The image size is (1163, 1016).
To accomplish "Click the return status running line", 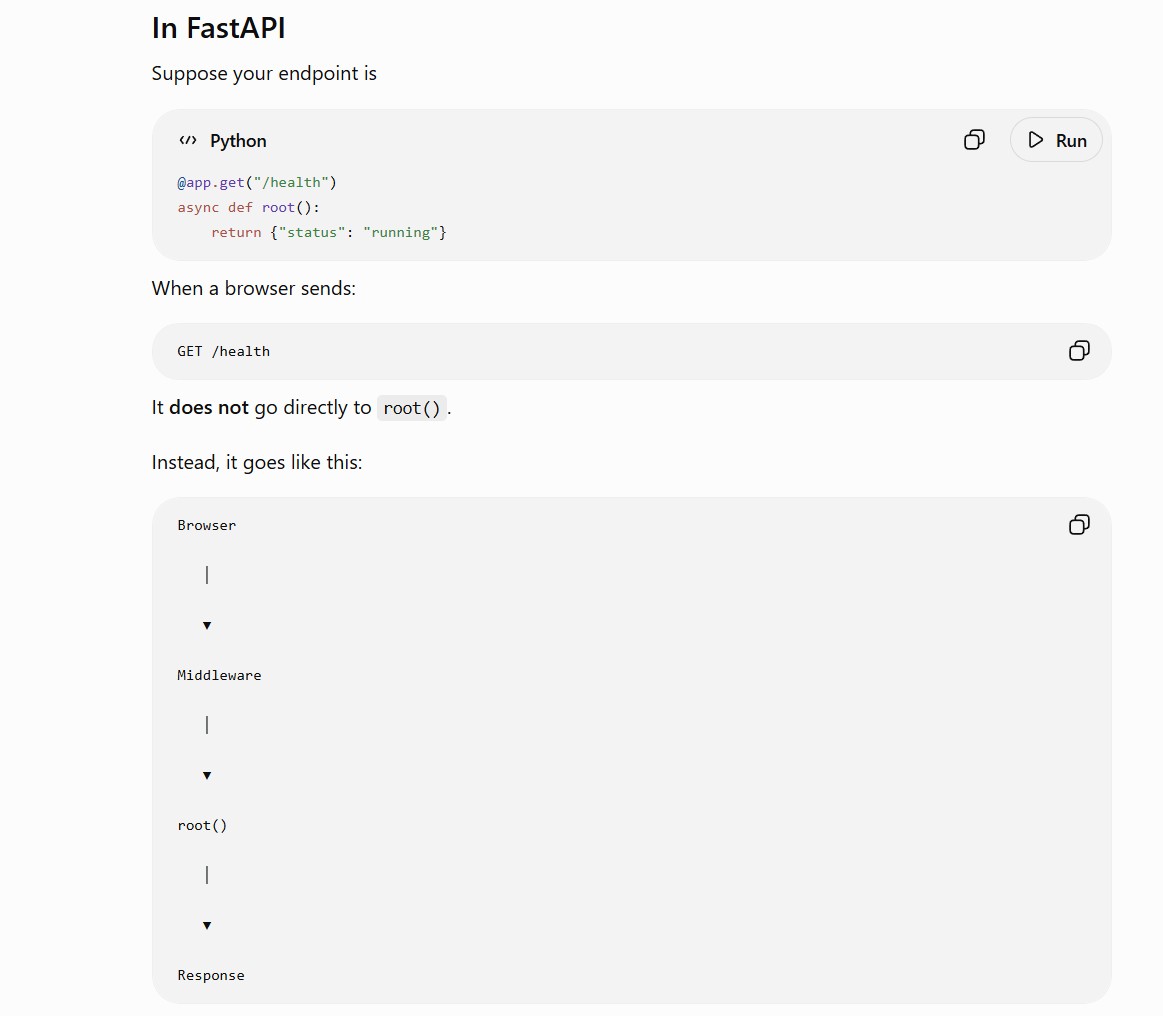I will pos(329,233).
